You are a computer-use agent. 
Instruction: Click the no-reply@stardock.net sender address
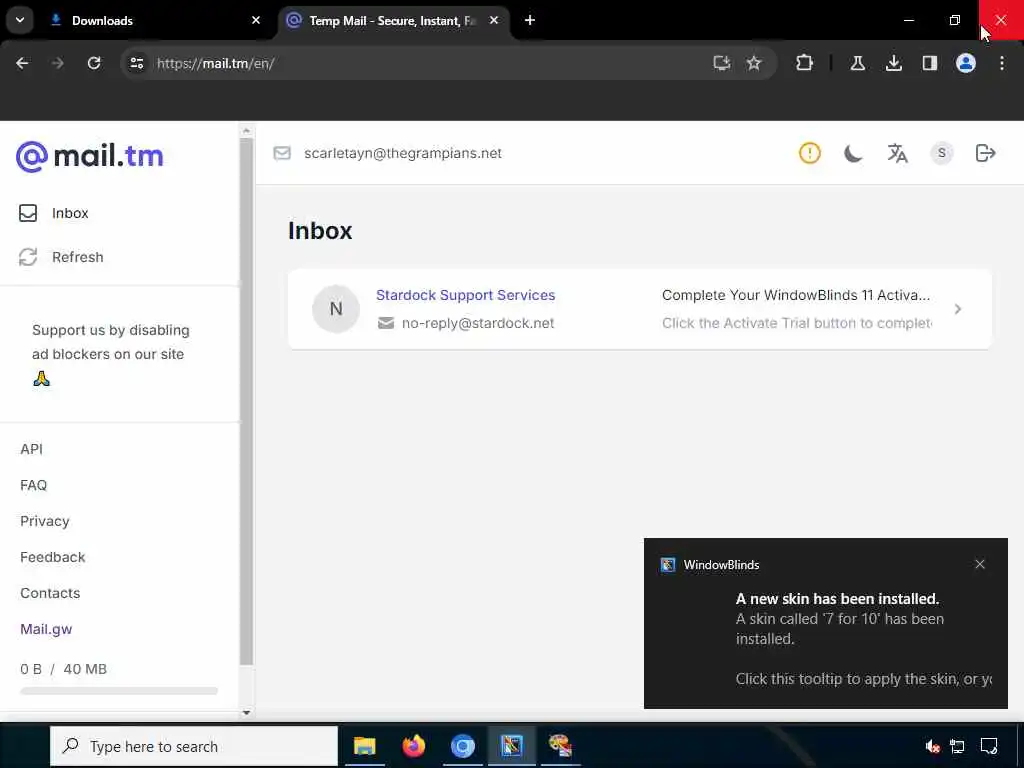tap(477, 323)
